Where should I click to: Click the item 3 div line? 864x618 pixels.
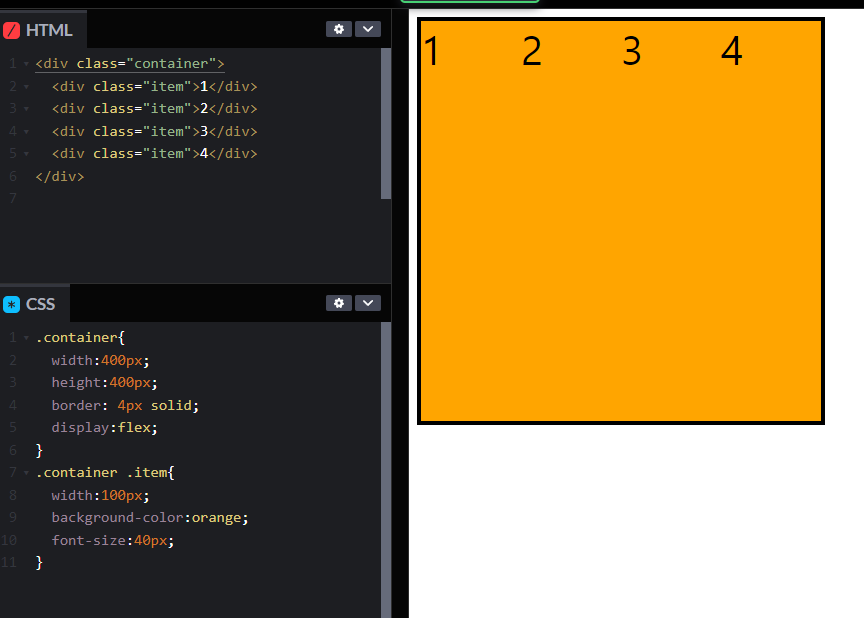click(154, 132)
